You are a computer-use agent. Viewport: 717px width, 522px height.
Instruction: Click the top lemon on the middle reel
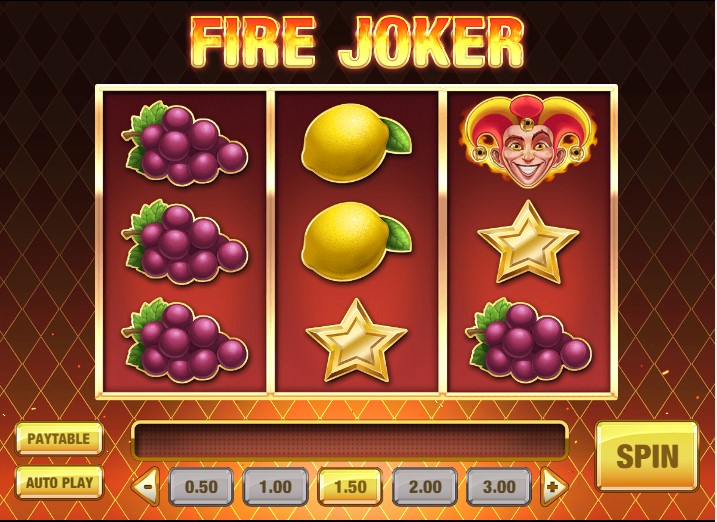click(x=356, y=144)
